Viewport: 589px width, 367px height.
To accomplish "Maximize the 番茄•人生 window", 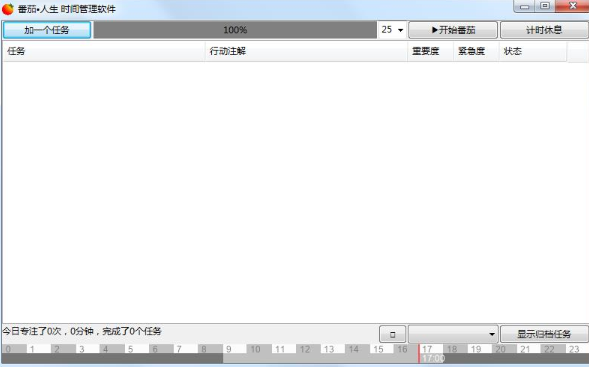I will [545, 6].
